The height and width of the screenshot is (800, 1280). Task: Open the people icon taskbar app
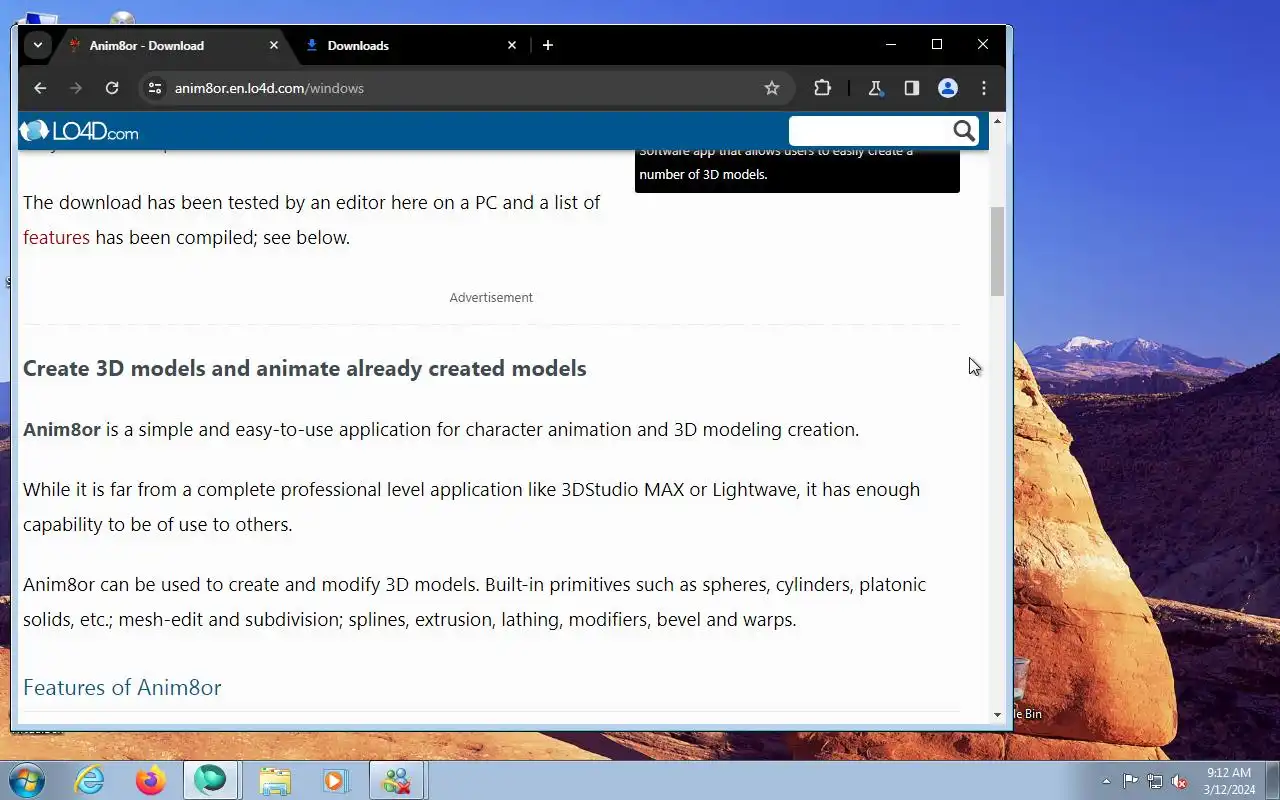pyautogui.click(x=397, y=780)
